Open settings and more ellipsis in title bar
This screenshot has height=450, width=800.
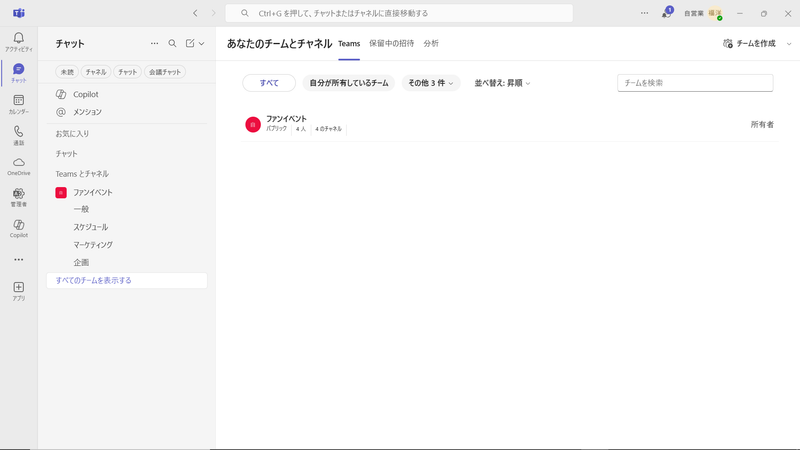[644, 13]
